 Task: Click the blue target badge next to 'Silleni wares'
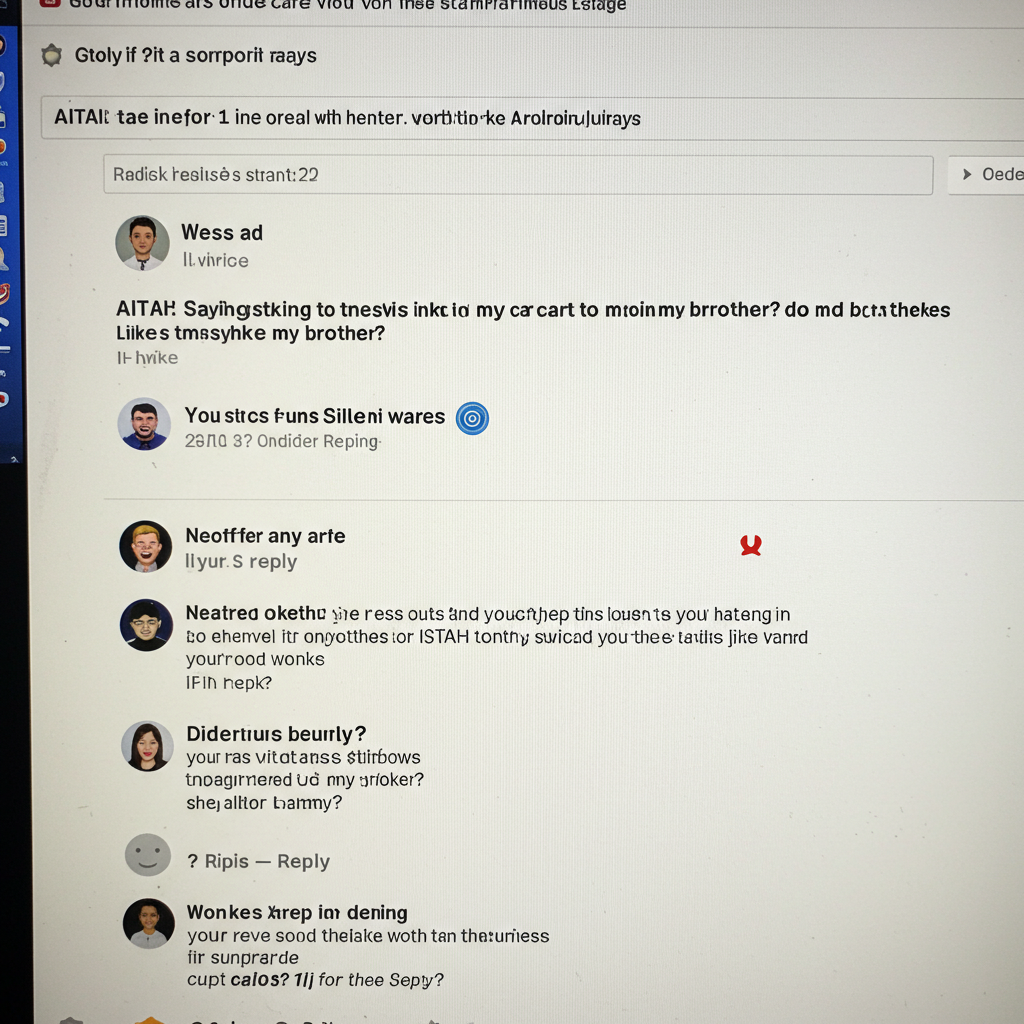tap(472, 418)
